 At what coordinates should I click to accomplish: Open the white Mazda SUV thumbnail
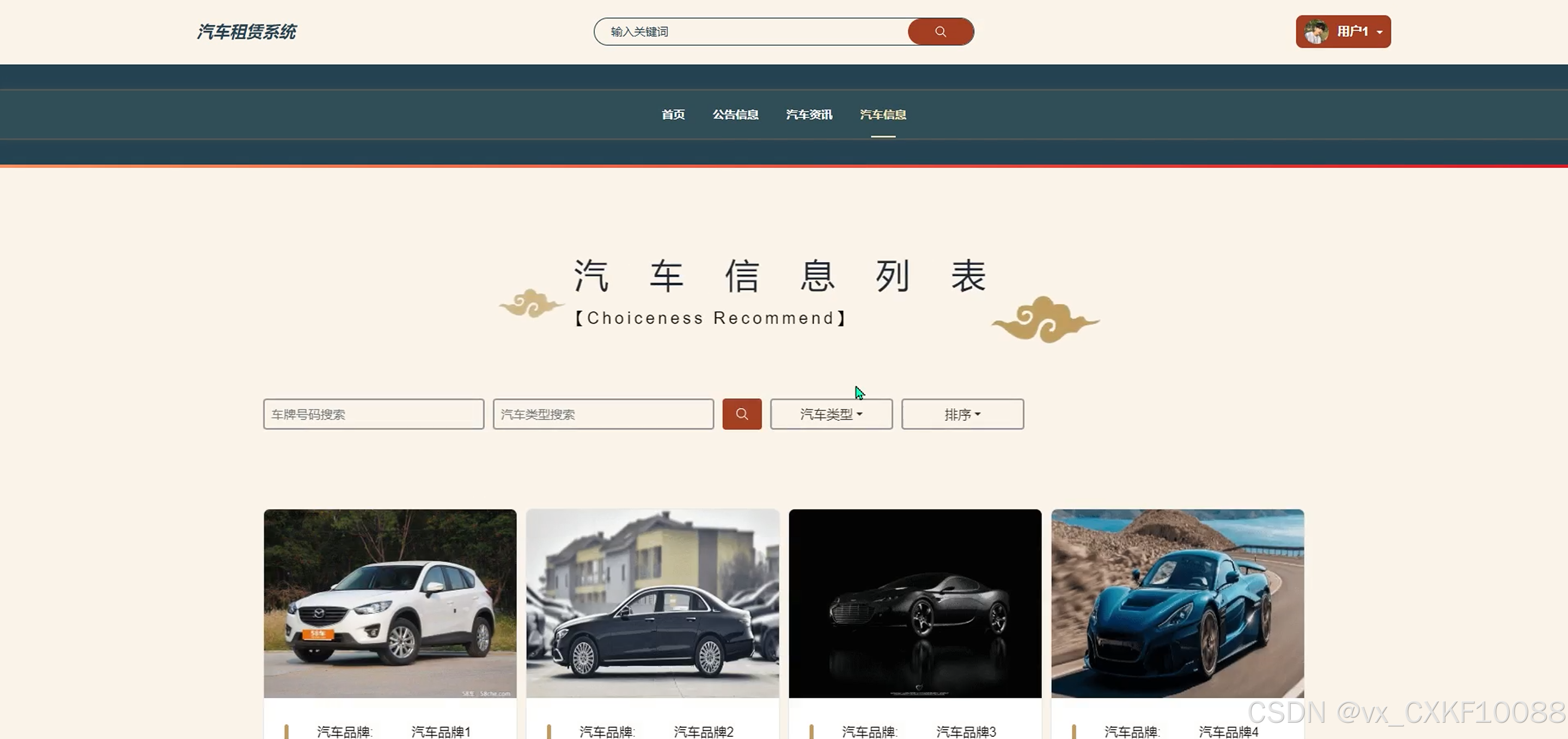[389, 603]
